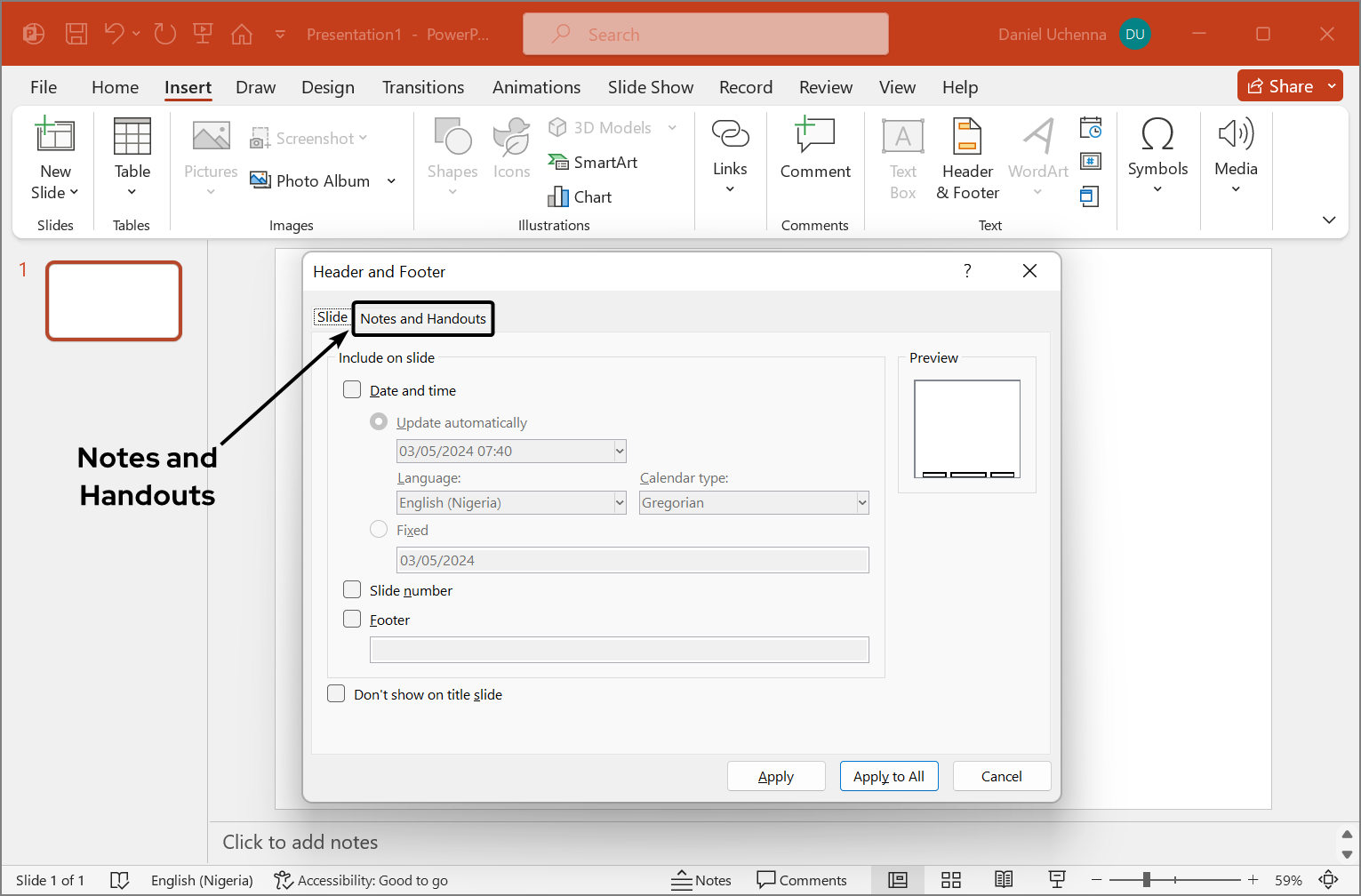Click the zoom slider handle
1361x896 pixels.
point(1147,880)
